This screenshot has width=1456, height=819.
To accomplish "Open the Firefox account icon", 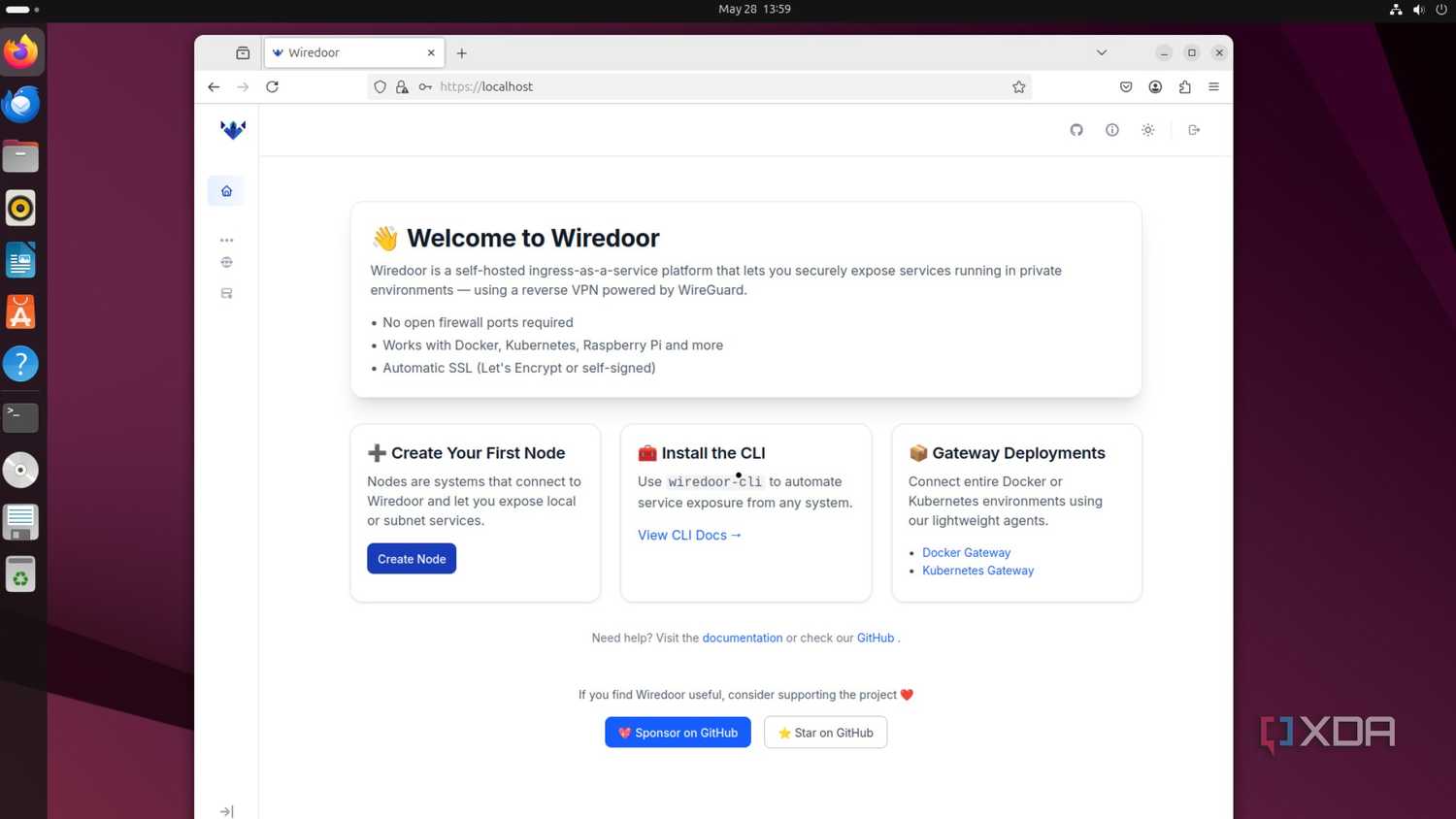I will 1155,86.
